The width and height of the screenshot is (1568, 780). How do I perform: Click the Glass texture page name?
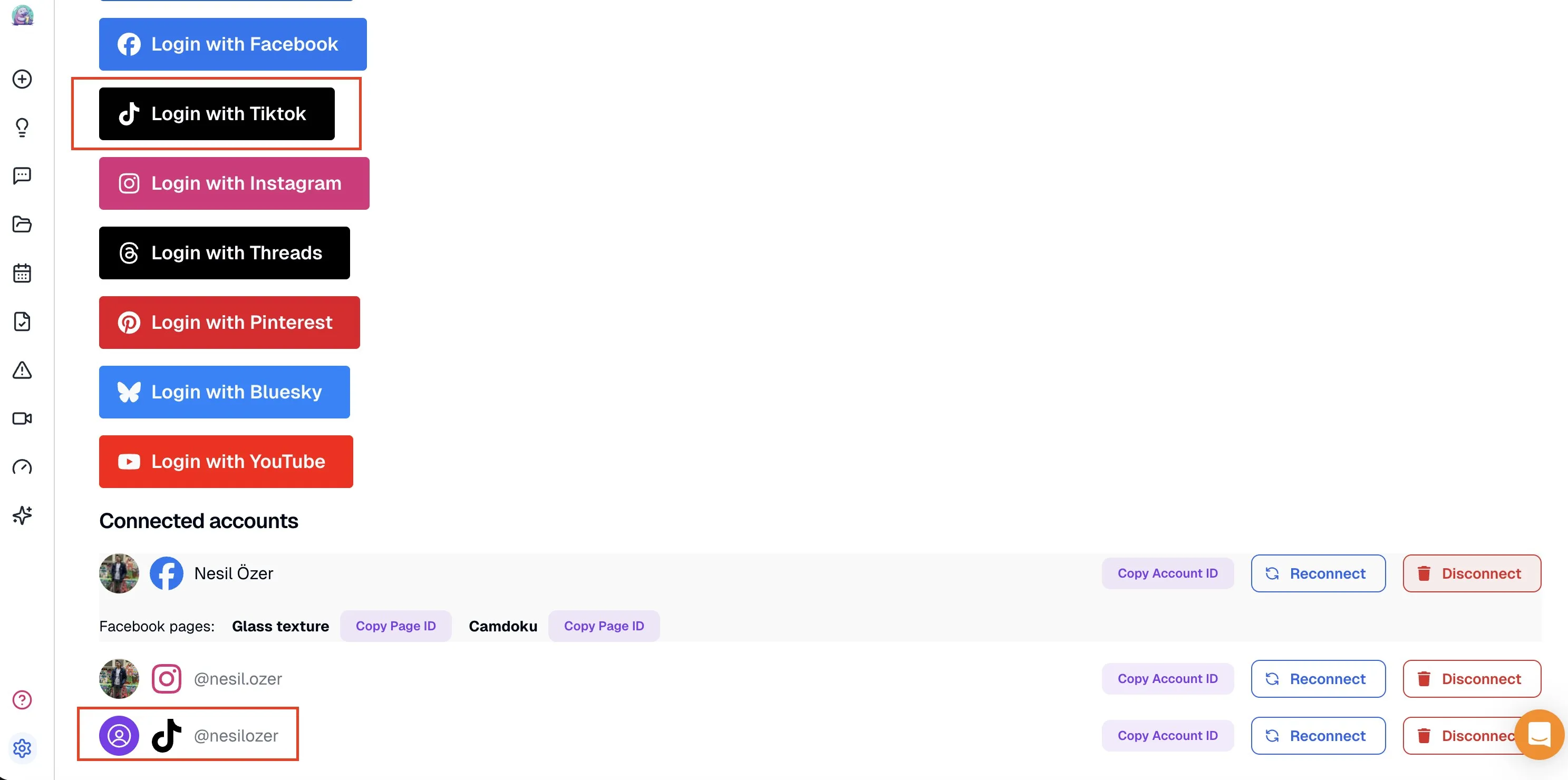[x=280, y=626]
